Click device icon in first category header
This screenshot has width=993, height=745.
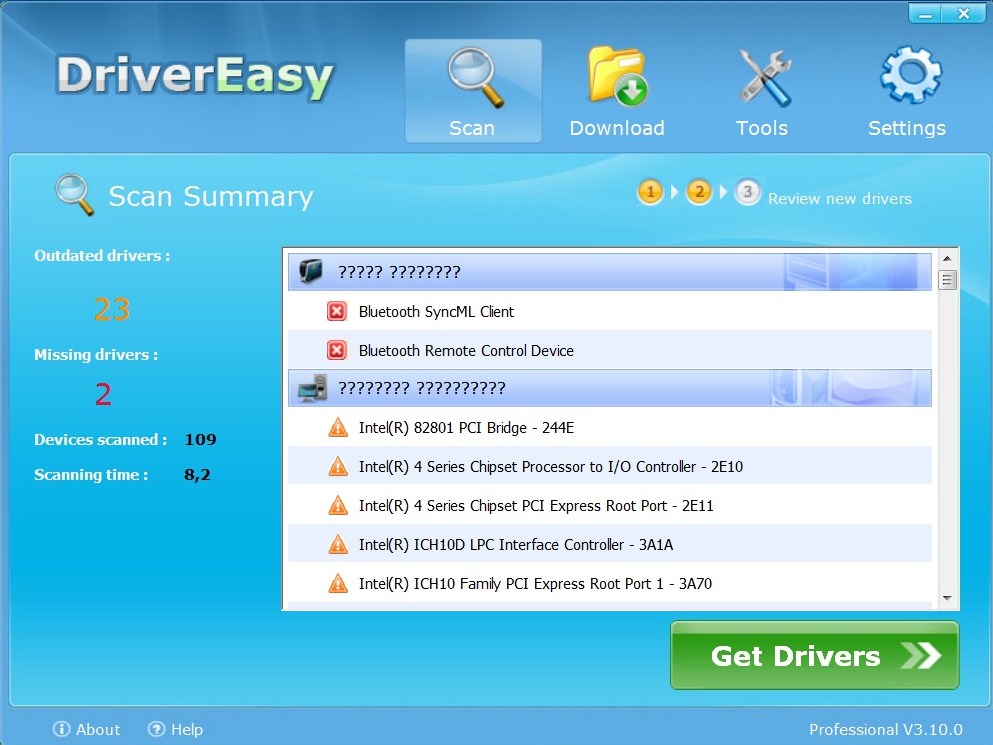click(311, 271)
